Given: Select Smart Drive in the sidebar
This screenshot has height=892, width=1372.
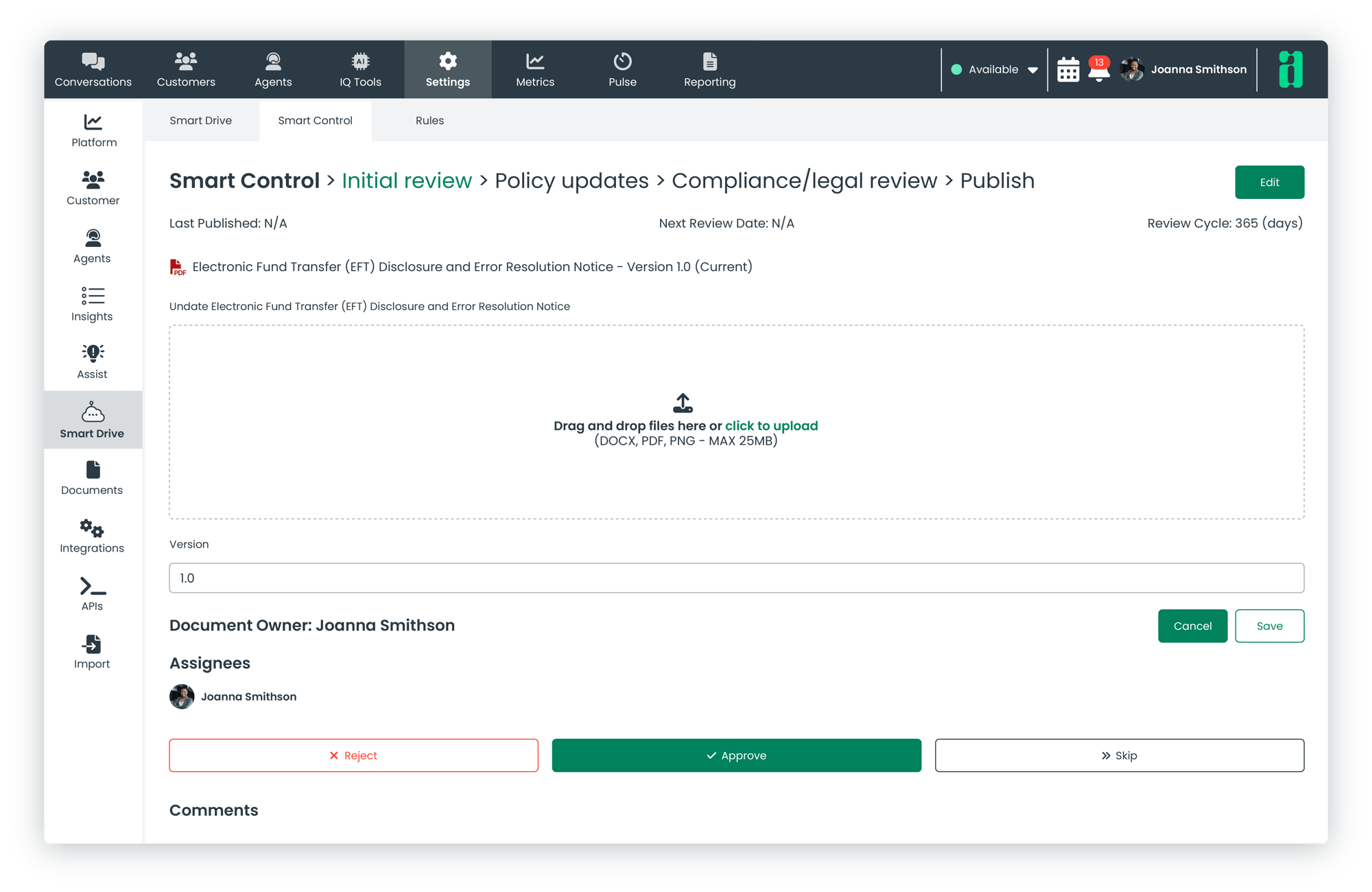Looking at the screenshot, I should point(93,420).
